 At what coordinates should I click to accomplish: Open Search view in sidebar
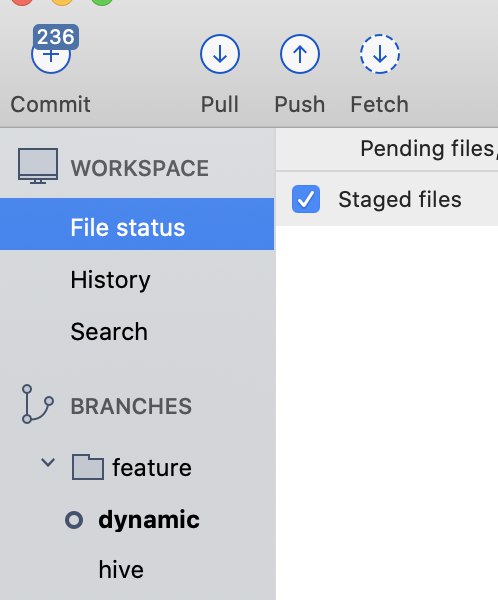(109, 331)
